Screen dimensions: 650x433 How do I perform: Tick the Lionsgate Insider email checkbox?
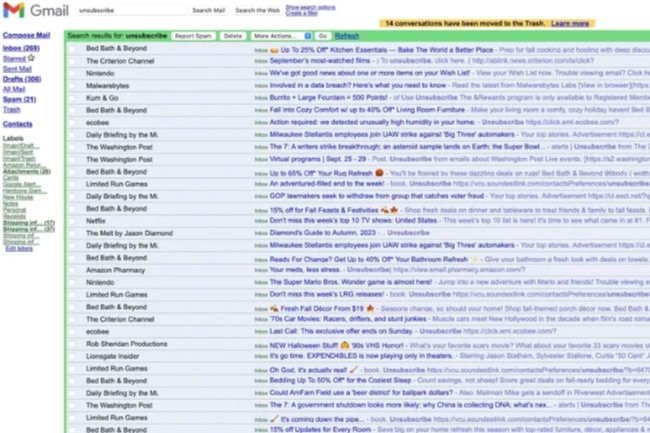pos(73,356)
